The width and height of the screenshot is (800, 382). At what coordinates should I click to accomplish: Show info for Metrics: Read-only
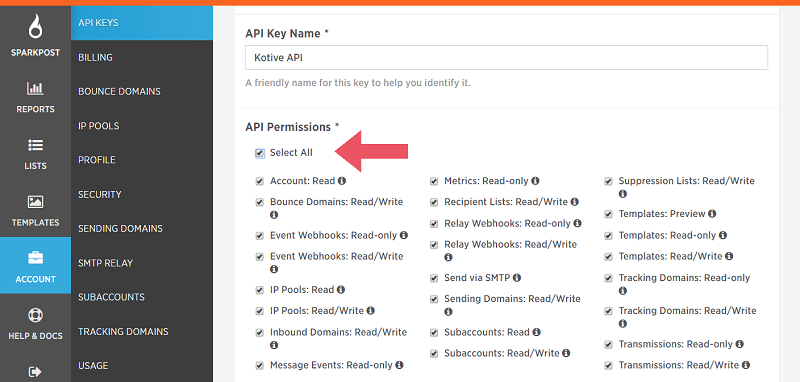(x=535, y=181)
